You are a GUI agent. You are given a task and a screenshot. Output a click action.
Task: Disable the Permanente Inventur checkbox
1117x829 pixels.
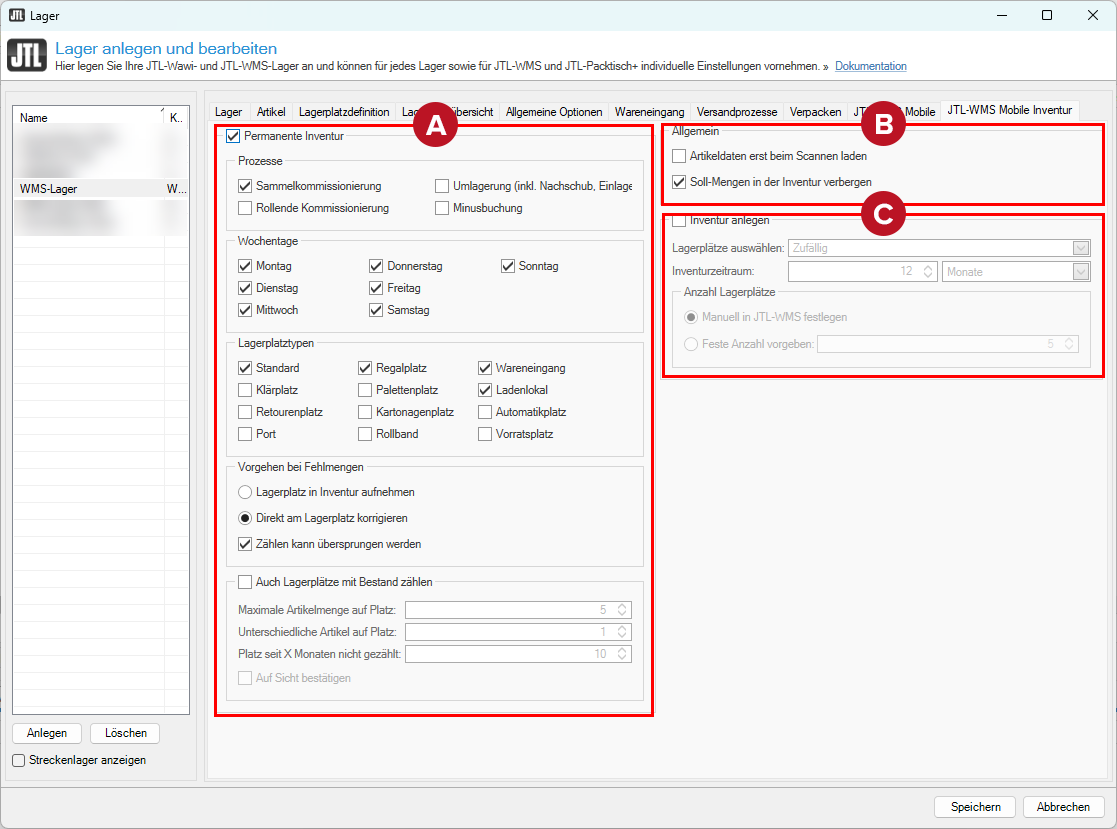pos(234,136)
